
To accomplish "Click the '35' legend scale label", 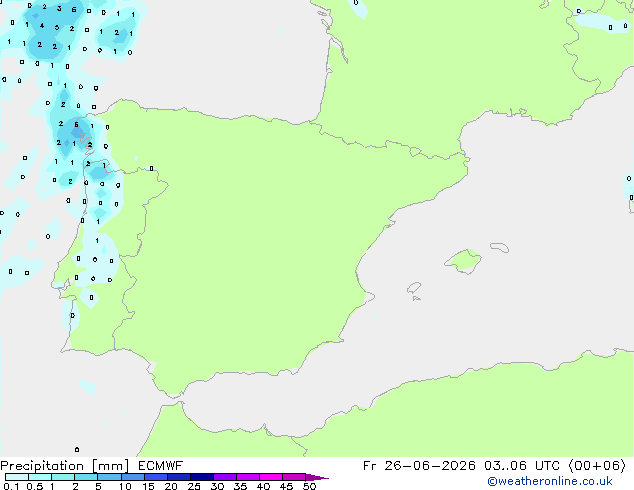I will click(240, 486).
